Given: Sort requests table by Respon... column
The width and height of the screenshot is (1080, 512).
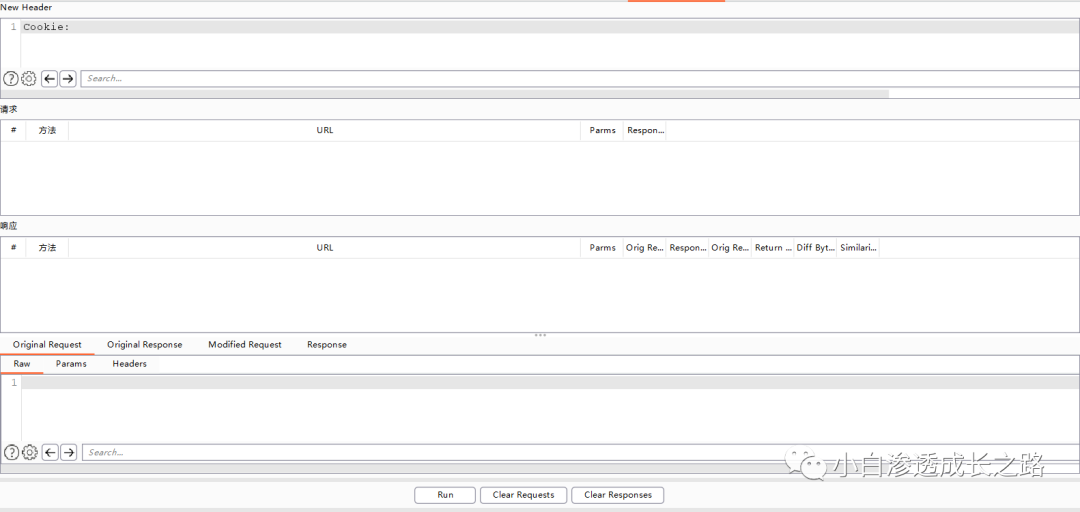Looking at the screenshot, I should [x=645, y=130].
